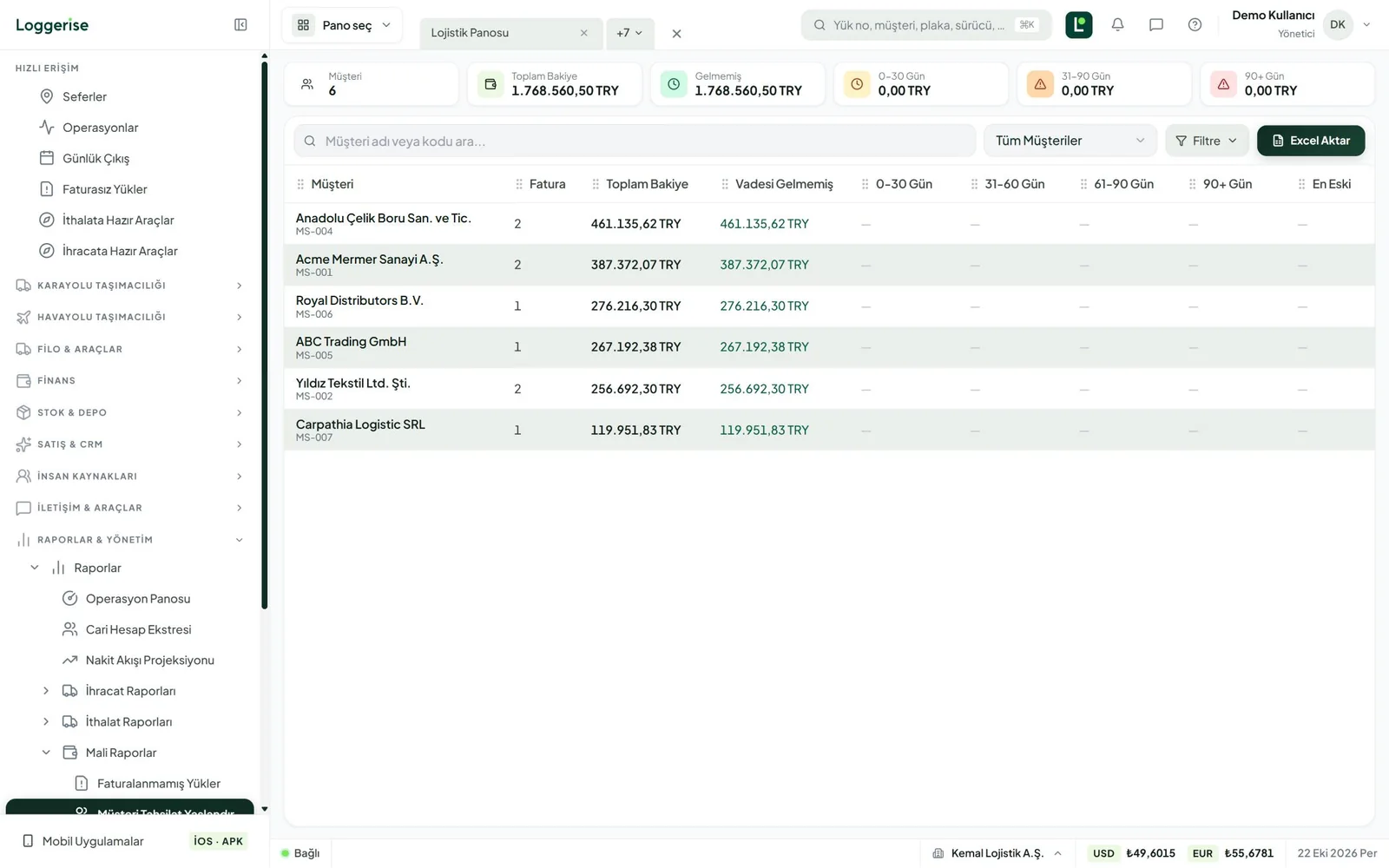Viewport: 1389px width, 868px height.
Task: Open Faturasız Yükler item
Action: [x=104, y=189]
